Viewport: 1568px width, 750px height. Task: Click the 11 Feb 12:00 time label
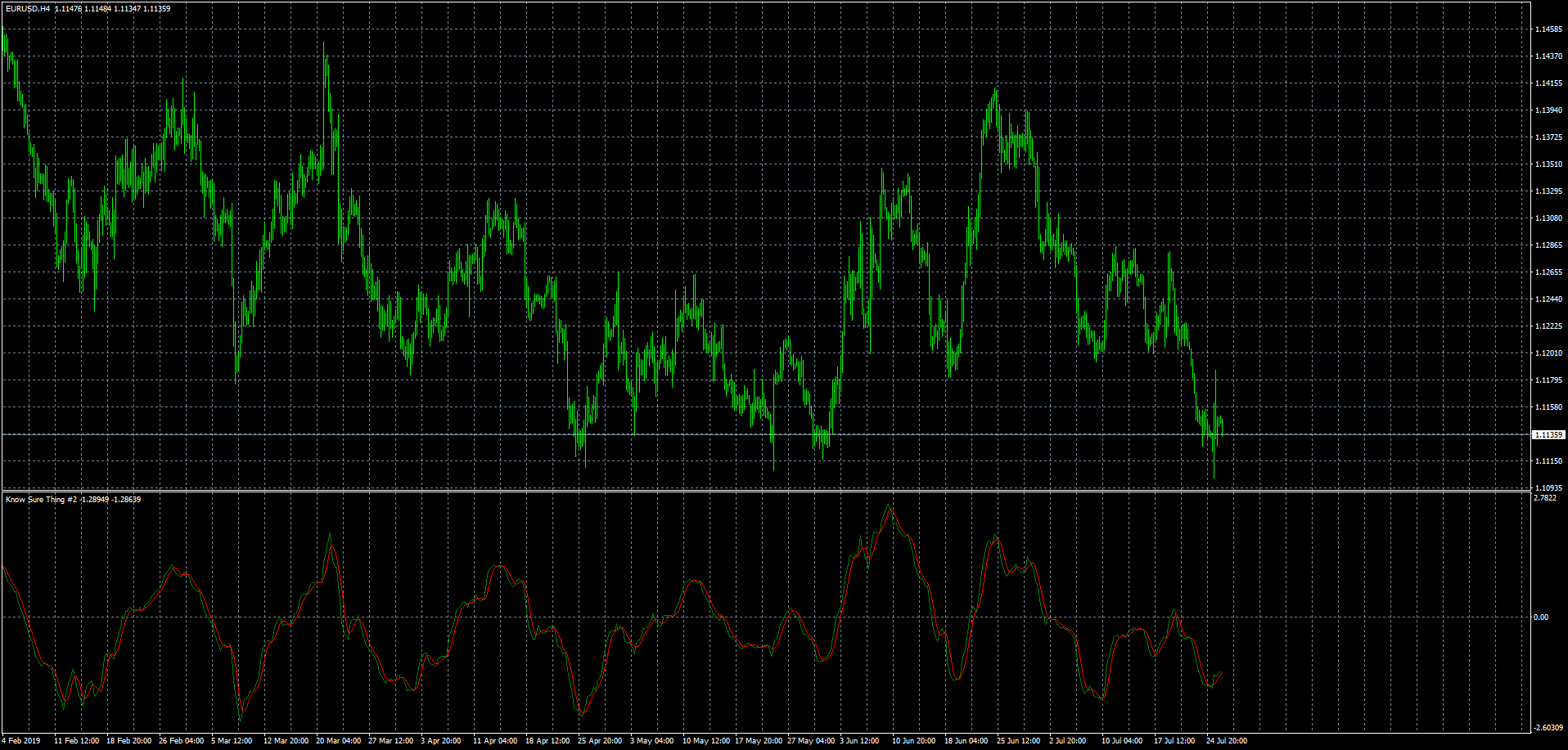tap(77, 741)
